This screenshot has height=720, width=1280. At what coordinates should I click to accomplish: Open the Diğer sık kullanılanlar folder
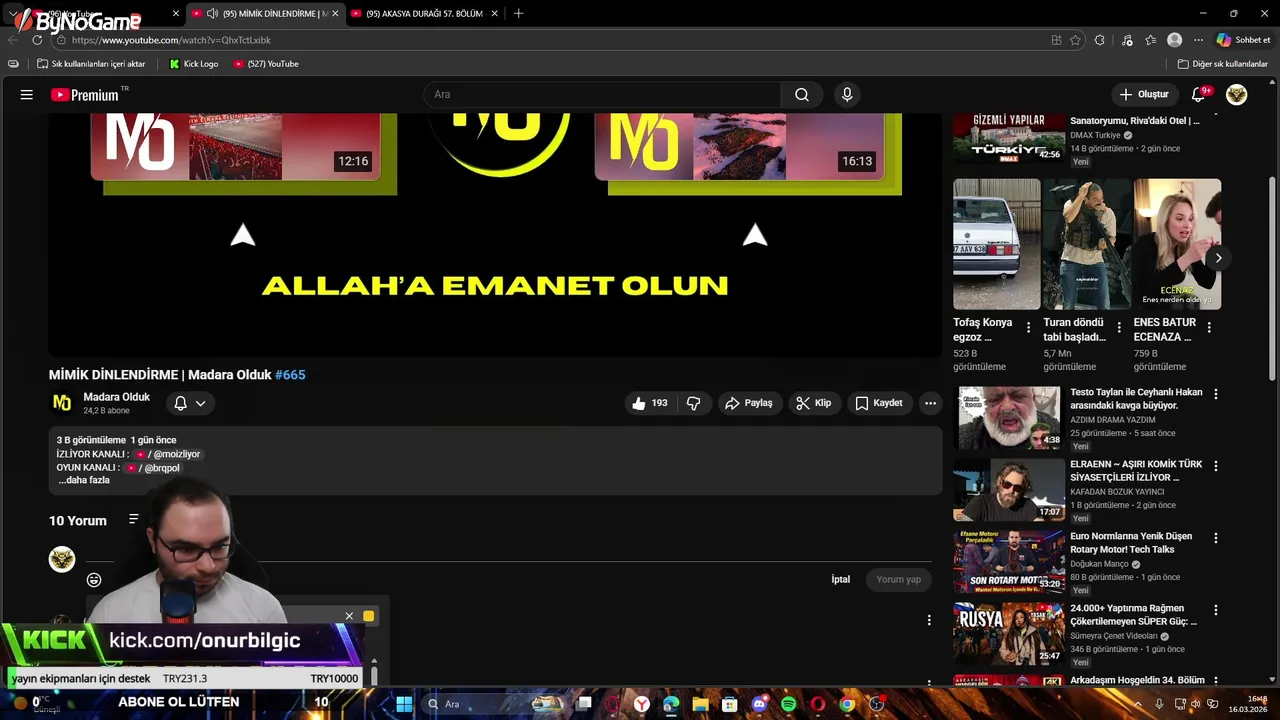(x=1222, y=64)
